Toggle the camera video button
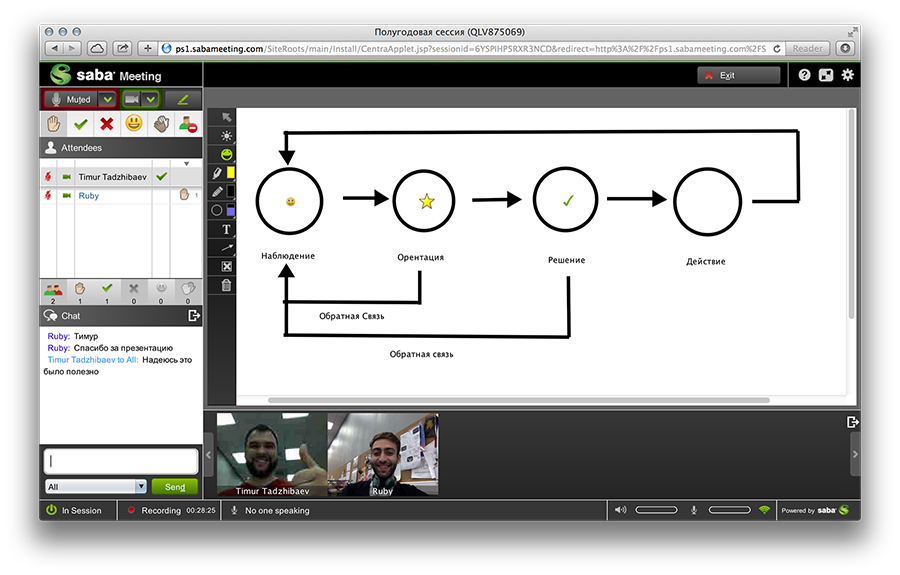This screenshot has height=575, width=900. pos(132,99)
